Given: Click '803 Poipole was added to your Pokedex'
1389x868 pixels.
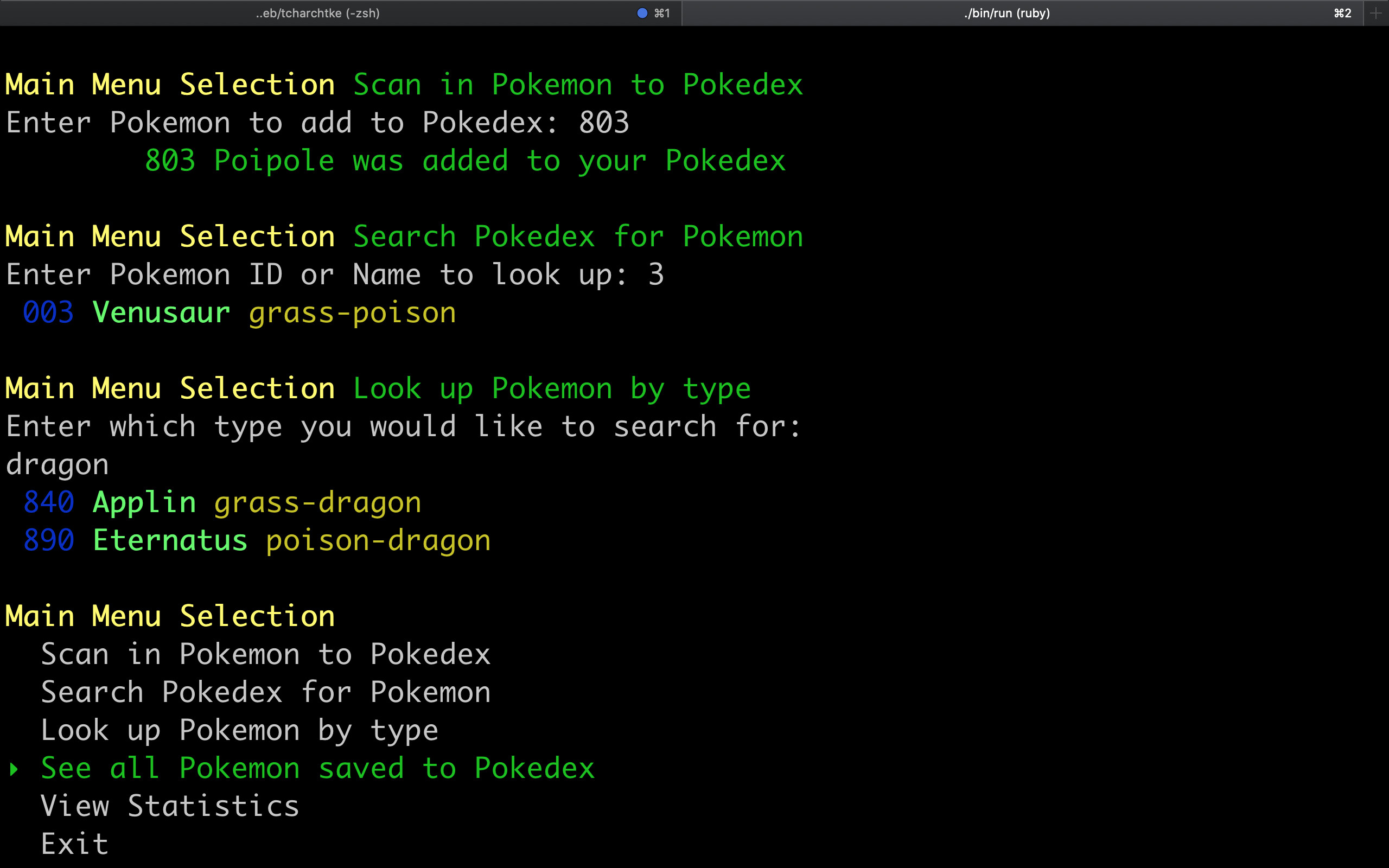Looking at the screenshot, I should click(465, 161).
